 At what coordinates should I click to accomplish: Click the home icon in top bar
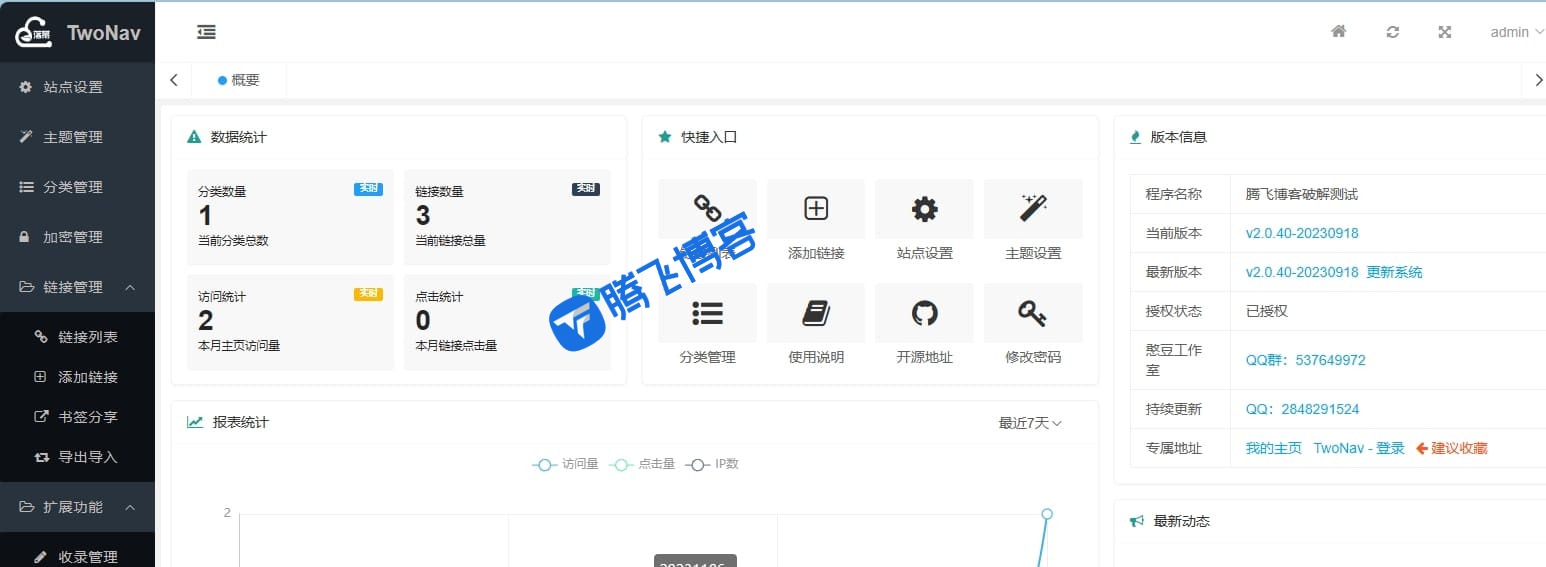click(x=1338, y=32)
